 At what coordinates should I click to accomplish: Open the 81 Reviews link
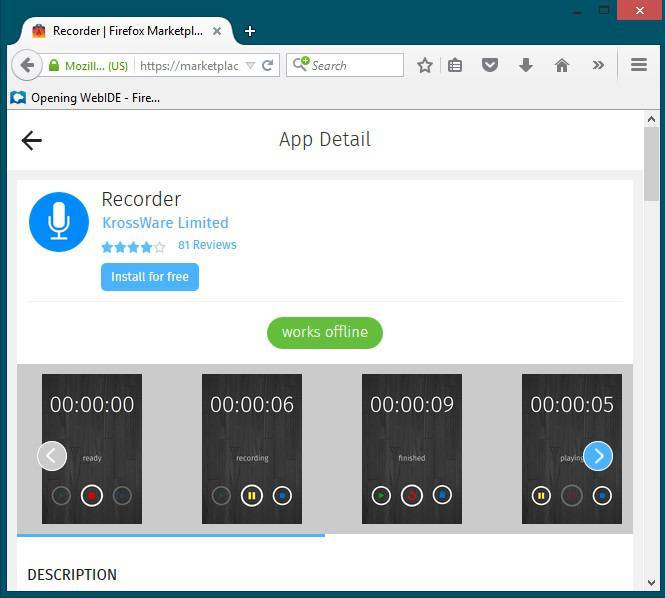click(x=207, y=245)
